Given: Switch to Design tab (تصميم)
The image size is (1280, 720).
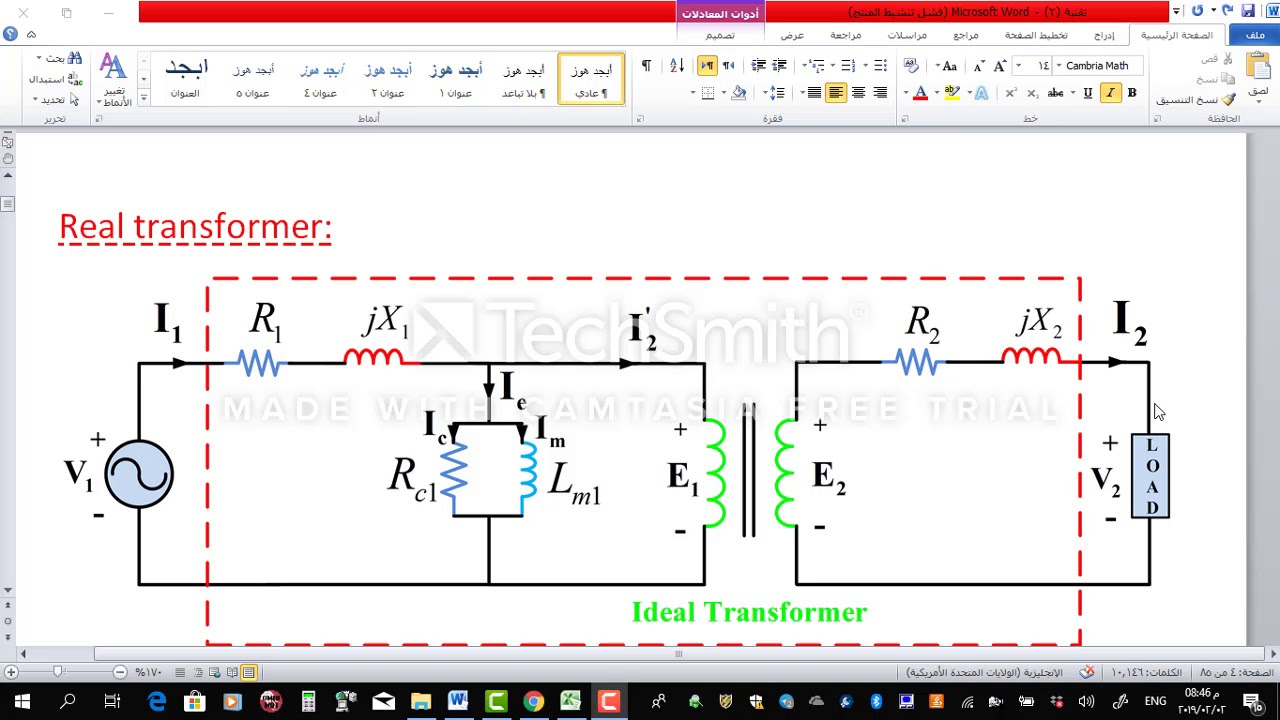Looking at the screenshot, I should [x=720, y=35].
